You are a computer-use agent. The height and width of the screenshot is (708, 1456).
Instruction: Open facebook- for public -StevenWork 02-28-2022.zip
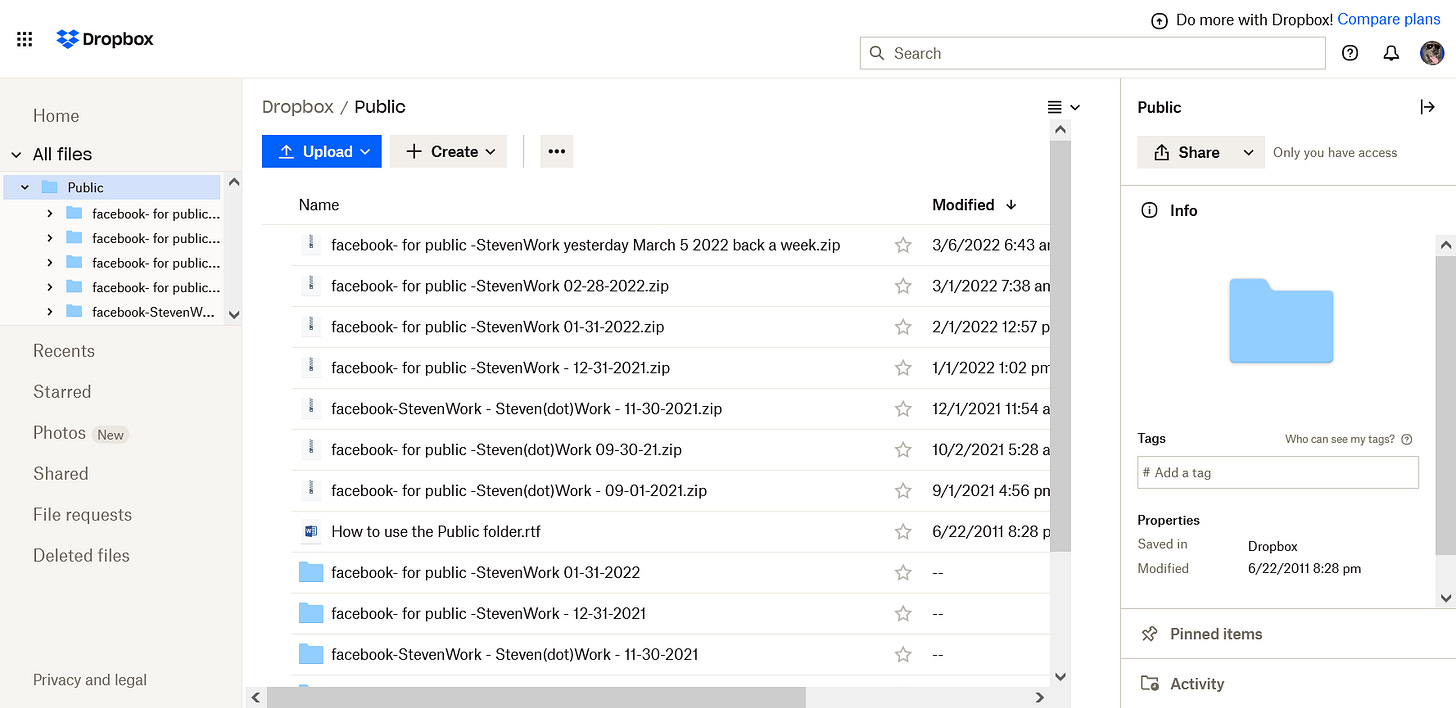pyautogui.click(x=500, y=286)
